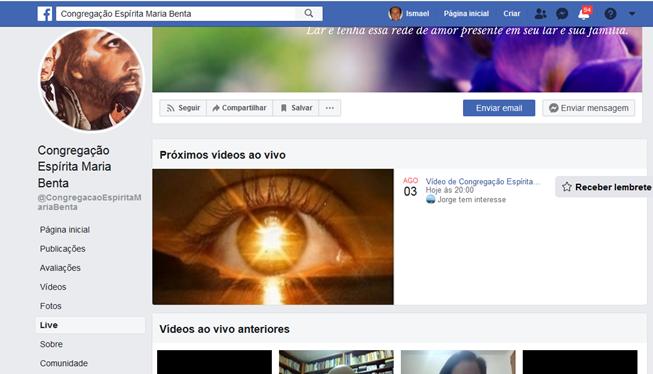Click Criar in the top bar
The image size is (653, 374).
coord(511,14)
